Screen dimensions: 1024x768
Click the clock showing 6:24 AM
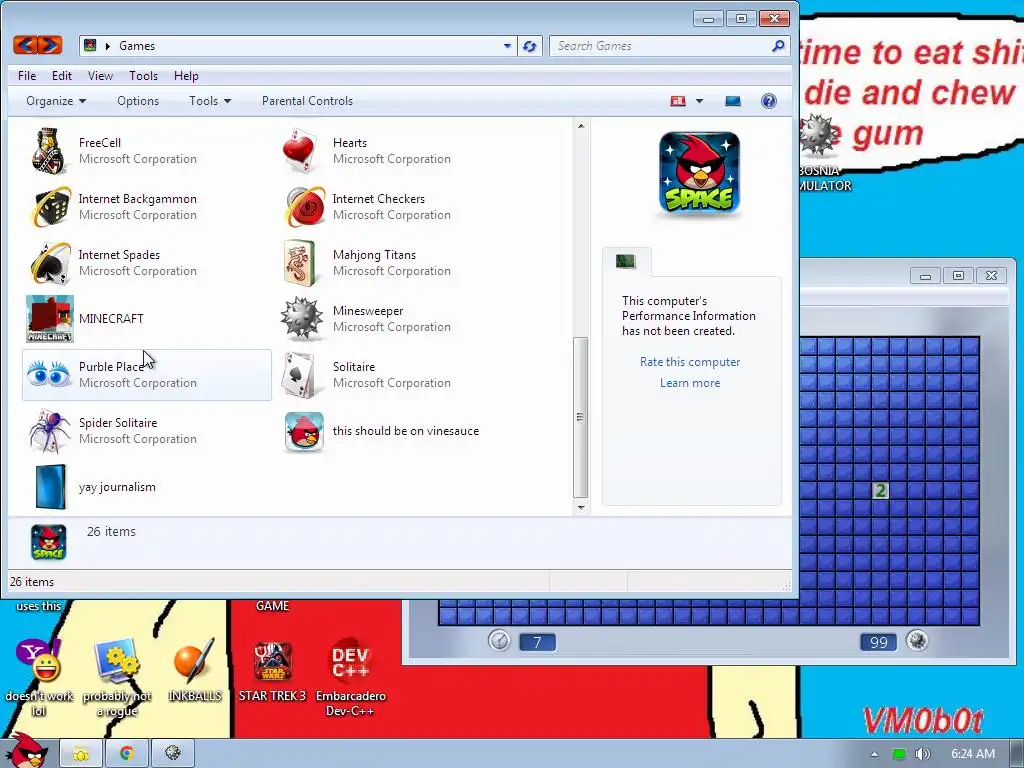pyautogui.click(x=972, y=754)
